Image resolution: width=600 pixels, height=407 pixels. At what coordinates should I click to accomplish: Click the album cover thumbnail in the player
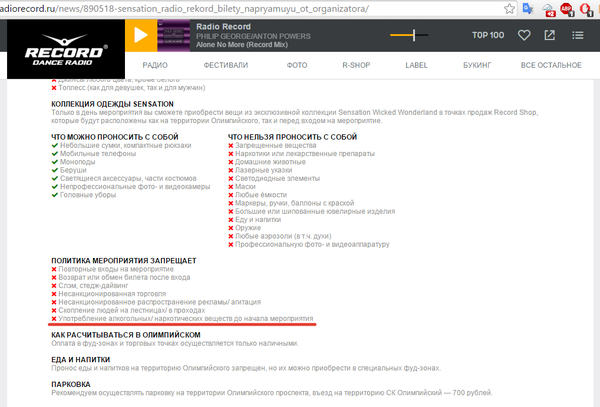[173, 36]
